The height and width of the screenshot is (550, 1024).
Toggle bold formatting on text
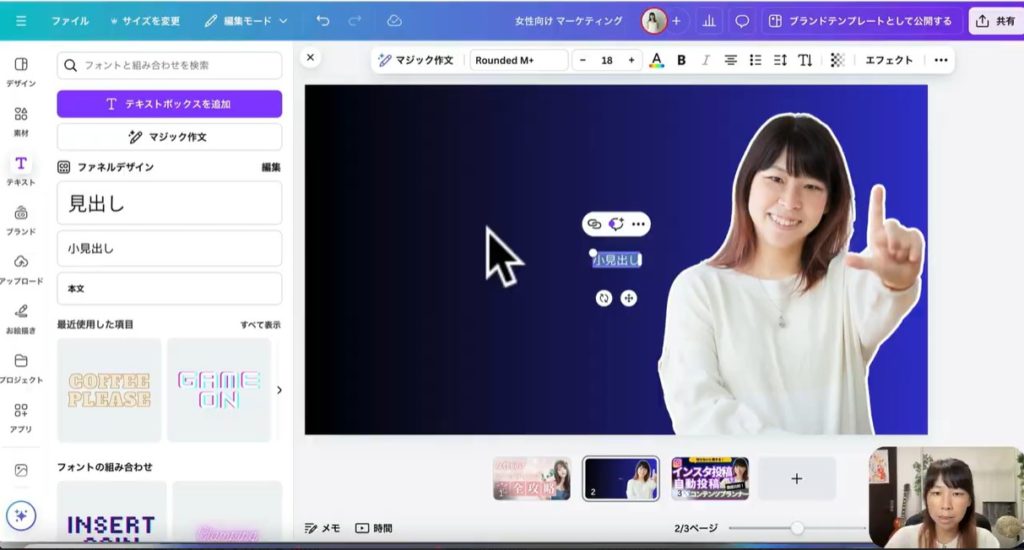[681, 60]
